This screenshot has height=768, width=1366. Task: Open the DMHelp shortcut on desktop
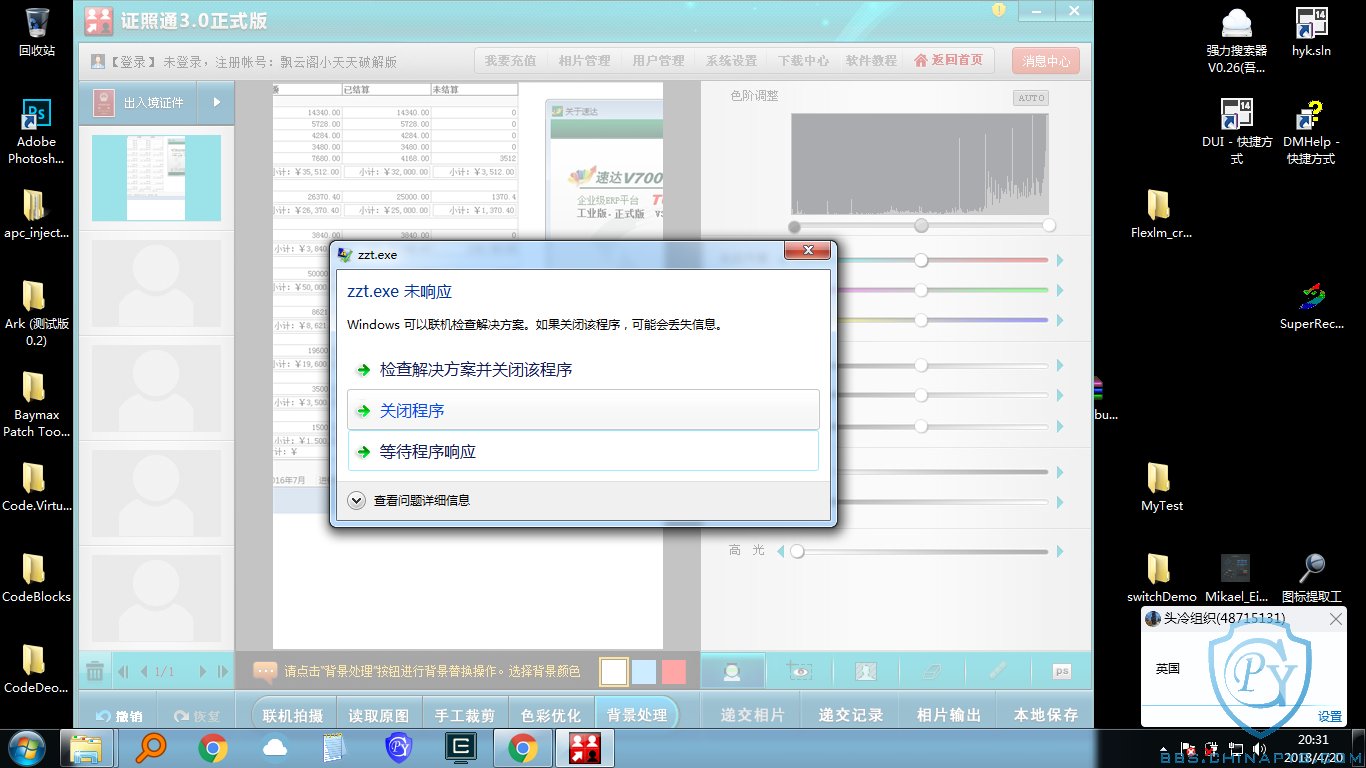pyautogui.click(x=1311, y=132)
